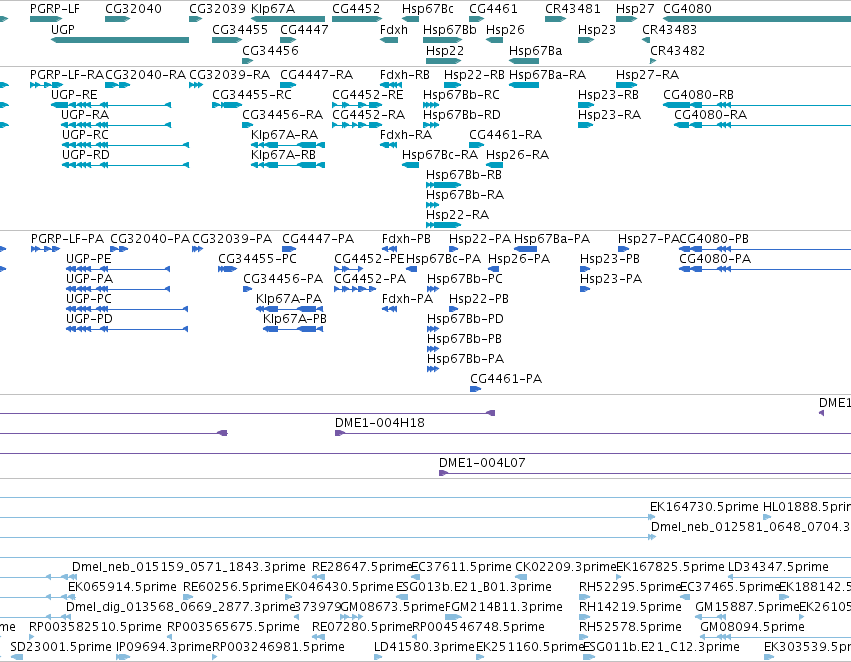851x662 pixels.
Task: Click the RE07280.5prime EST label
Action: click(x=363, y=627)
